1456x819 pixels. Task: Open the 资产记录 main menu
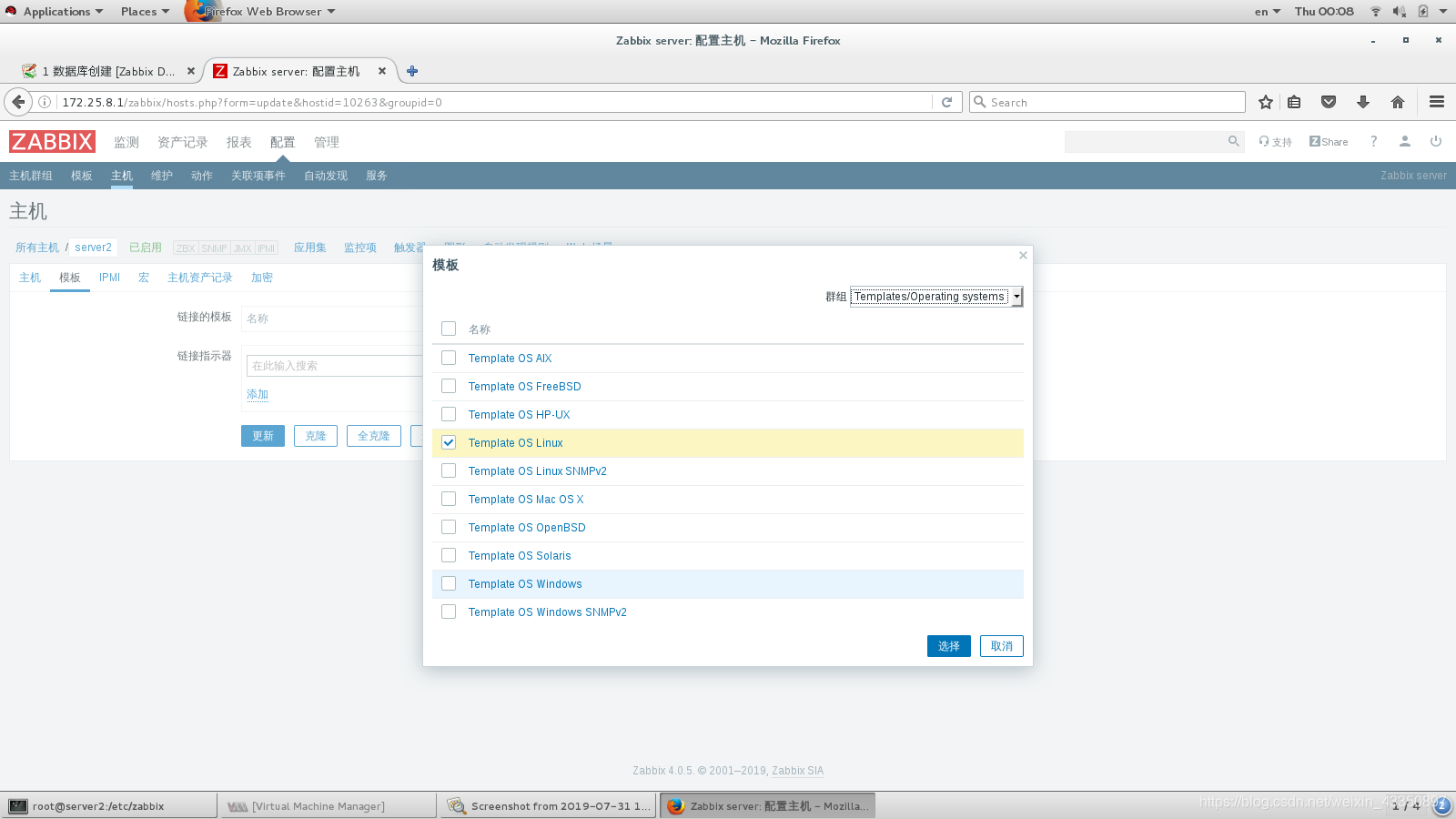[x=183, y=142]
